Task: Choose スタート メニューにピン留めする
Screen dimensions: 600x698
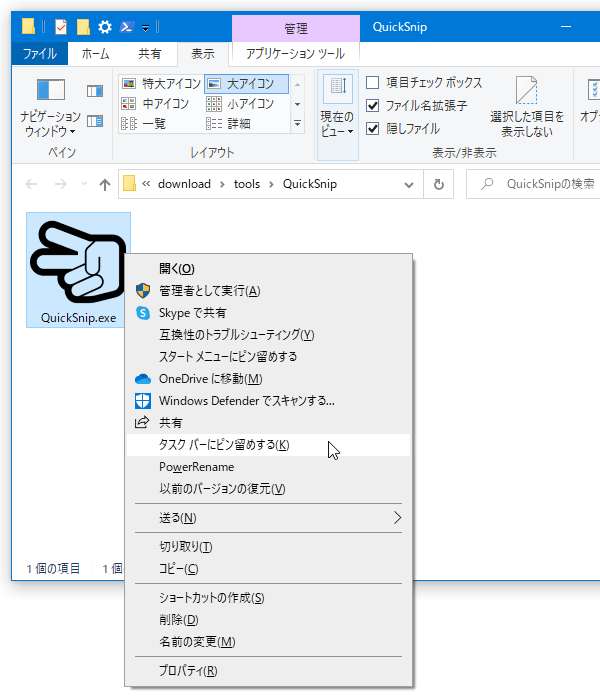Action: [268, 357]
